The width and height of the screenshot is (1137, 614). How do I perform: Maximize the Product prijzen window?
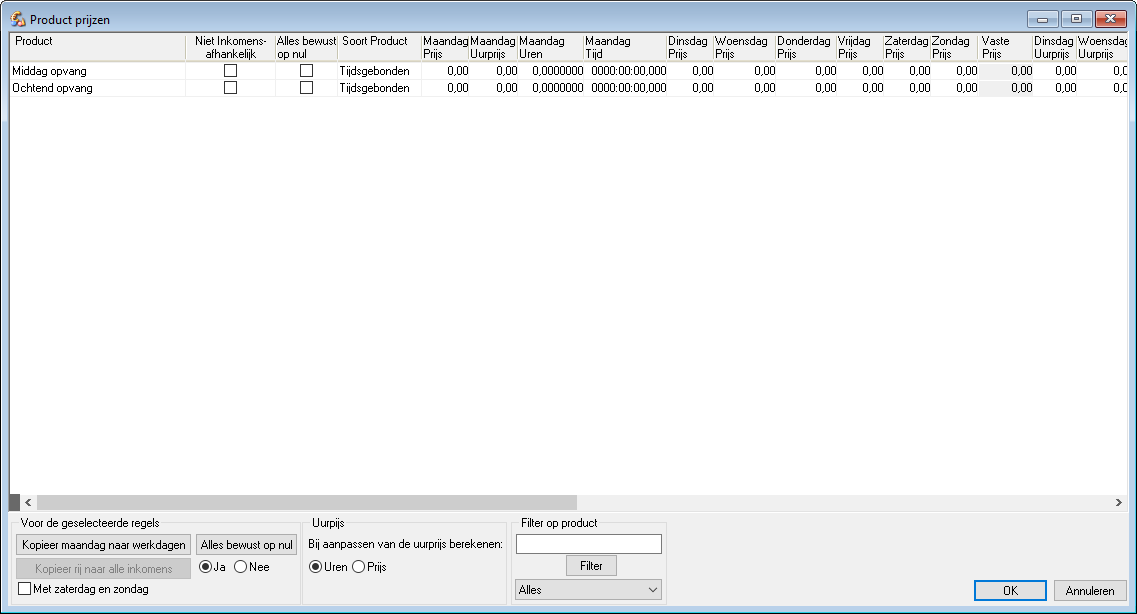click(x=1076, y=19)
